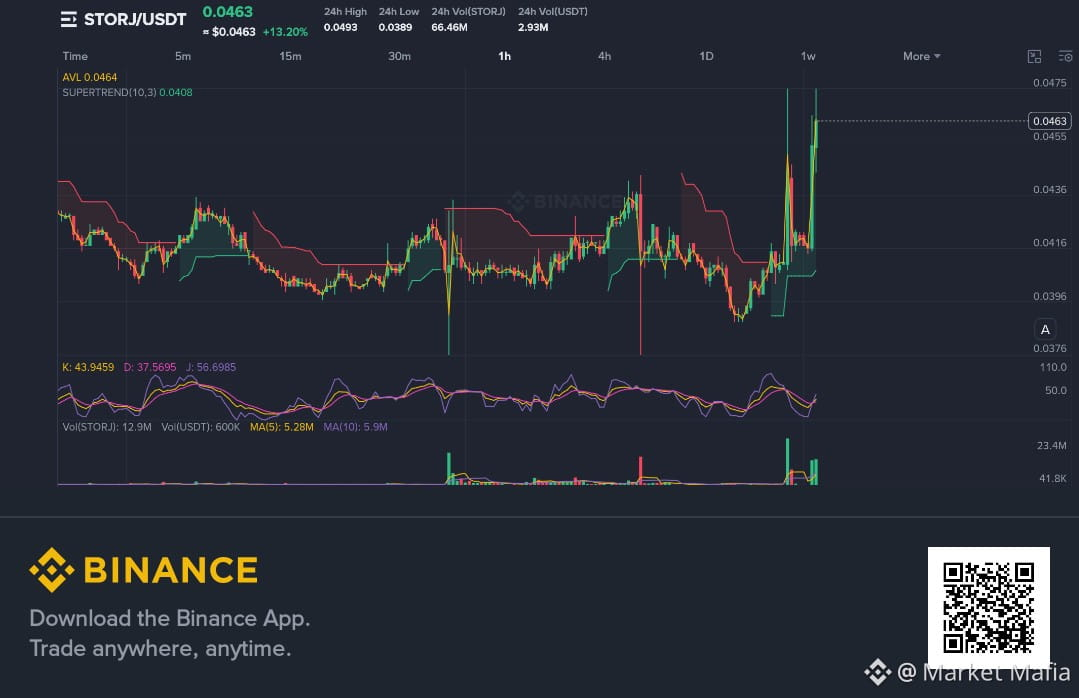This screenshot has height=698, width=1079.
Task: Click the Vol(USDT): 600K label
Action: (x=201, y=427)
